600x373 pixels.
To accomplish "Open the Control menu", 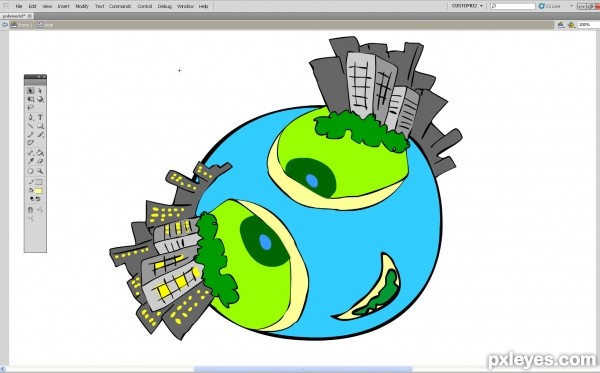I will click(x=145, y=7).
